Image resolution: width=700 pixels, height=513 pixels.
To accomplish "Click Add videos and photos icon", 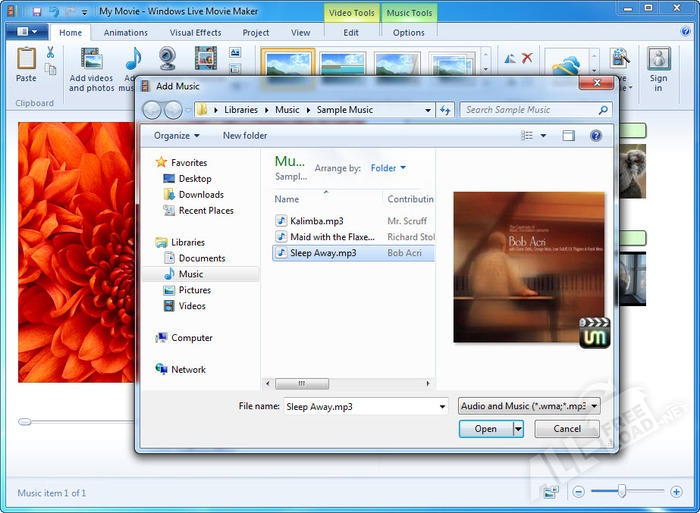I will 91,61.
